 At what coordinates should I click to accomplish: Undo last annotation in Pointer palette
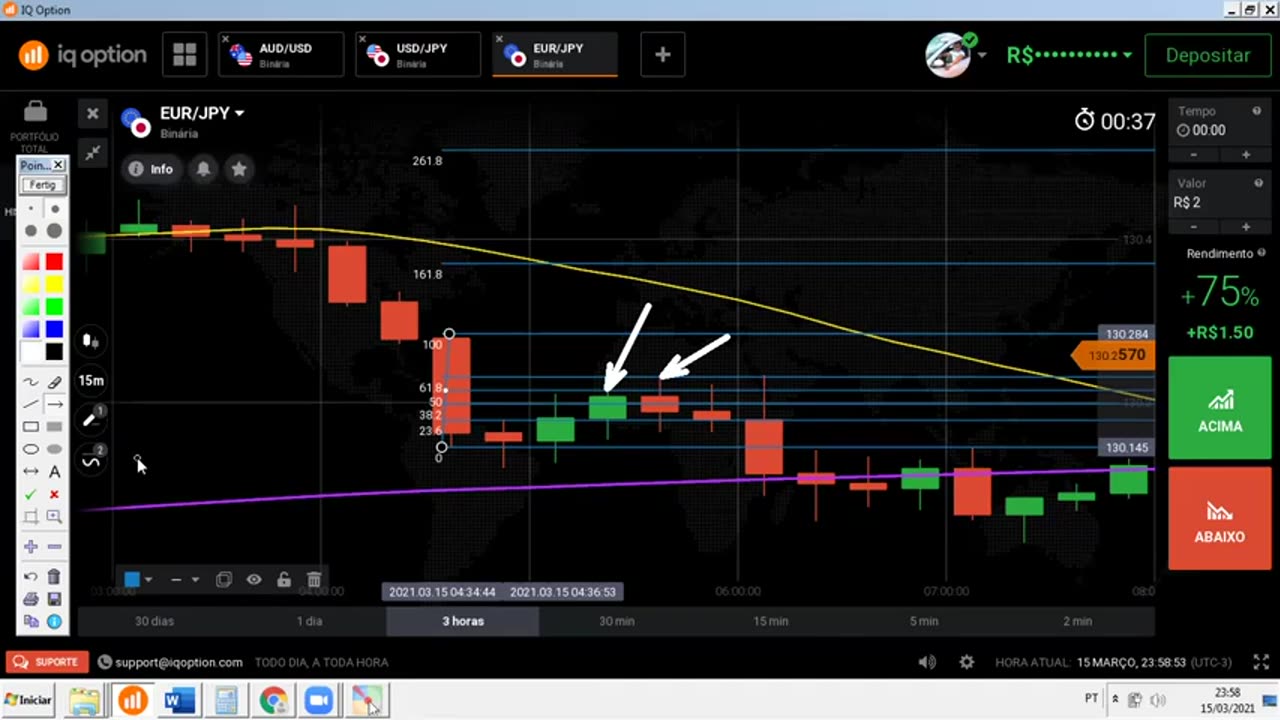pyautogui.click(x=31, y=577)
